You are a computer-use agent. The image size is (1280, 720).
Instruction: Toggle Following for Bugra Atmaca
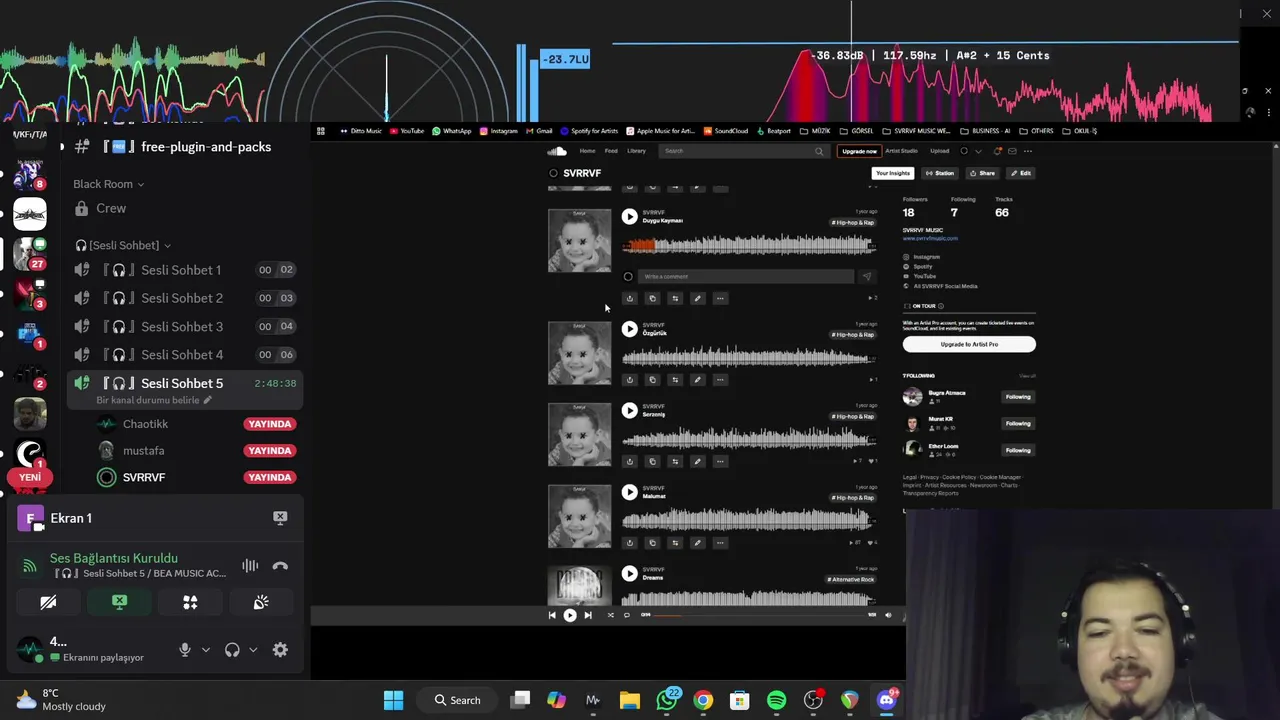click(1018, 397)
